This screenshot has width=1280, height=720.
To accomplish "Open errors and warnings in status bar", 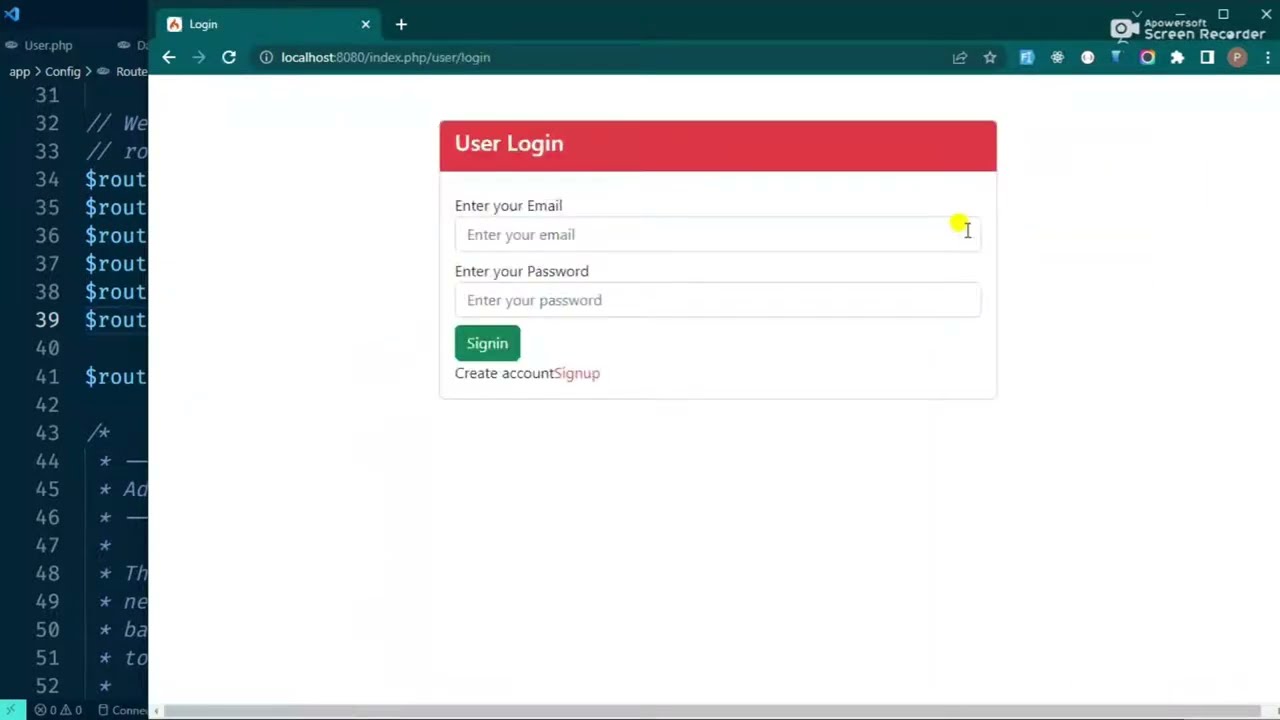I will [59, 710].
